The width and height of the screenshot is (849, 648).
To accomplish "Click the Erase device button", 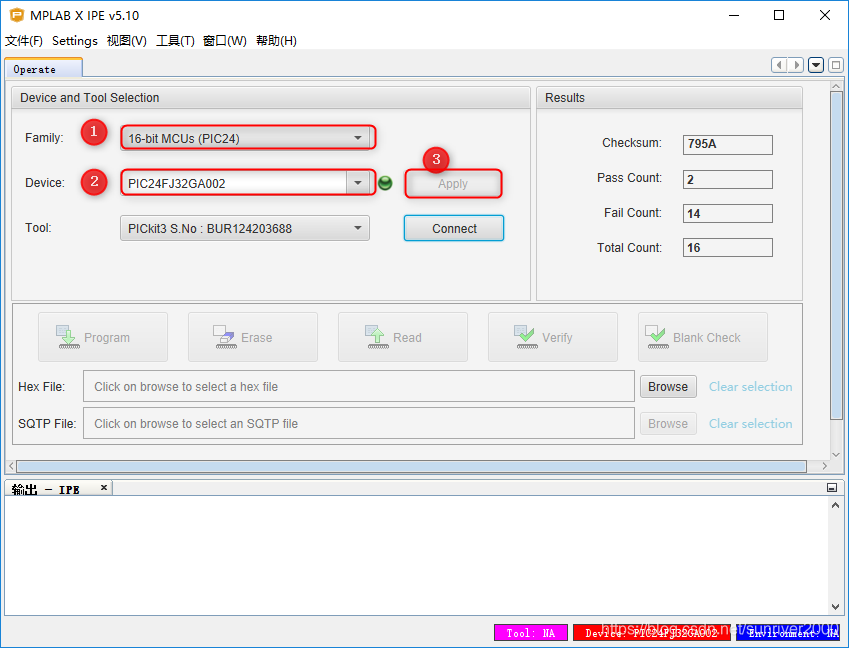I will tap(253, 337).
